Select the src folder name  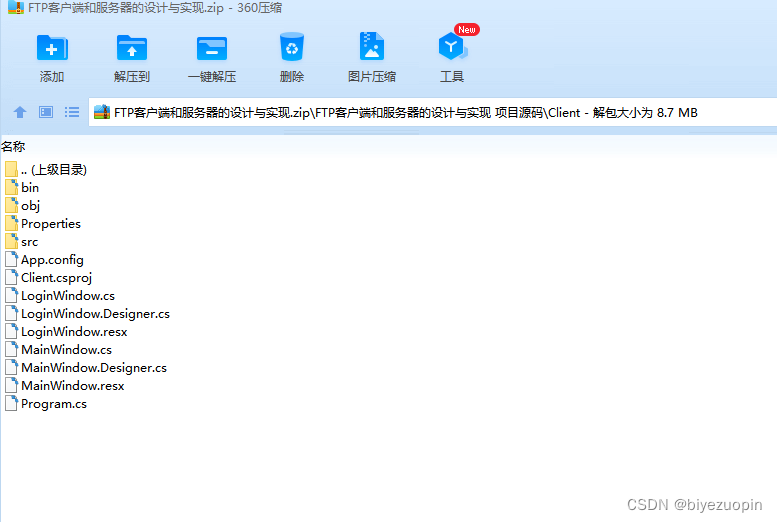29,242
